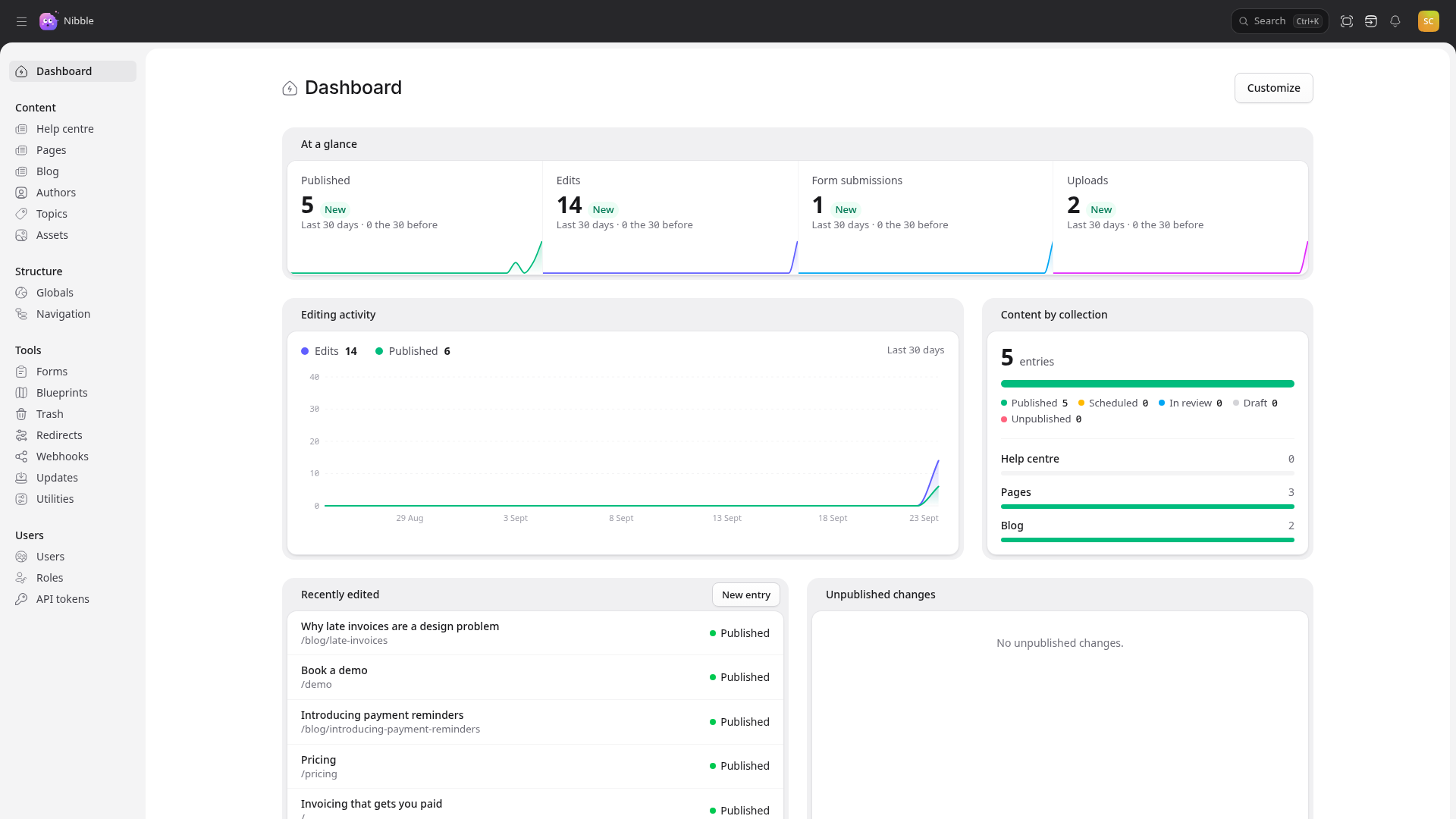Click the Draft 0 status legend
This screenshot has height=819, width=1456.
click(x=1255, y=403)
